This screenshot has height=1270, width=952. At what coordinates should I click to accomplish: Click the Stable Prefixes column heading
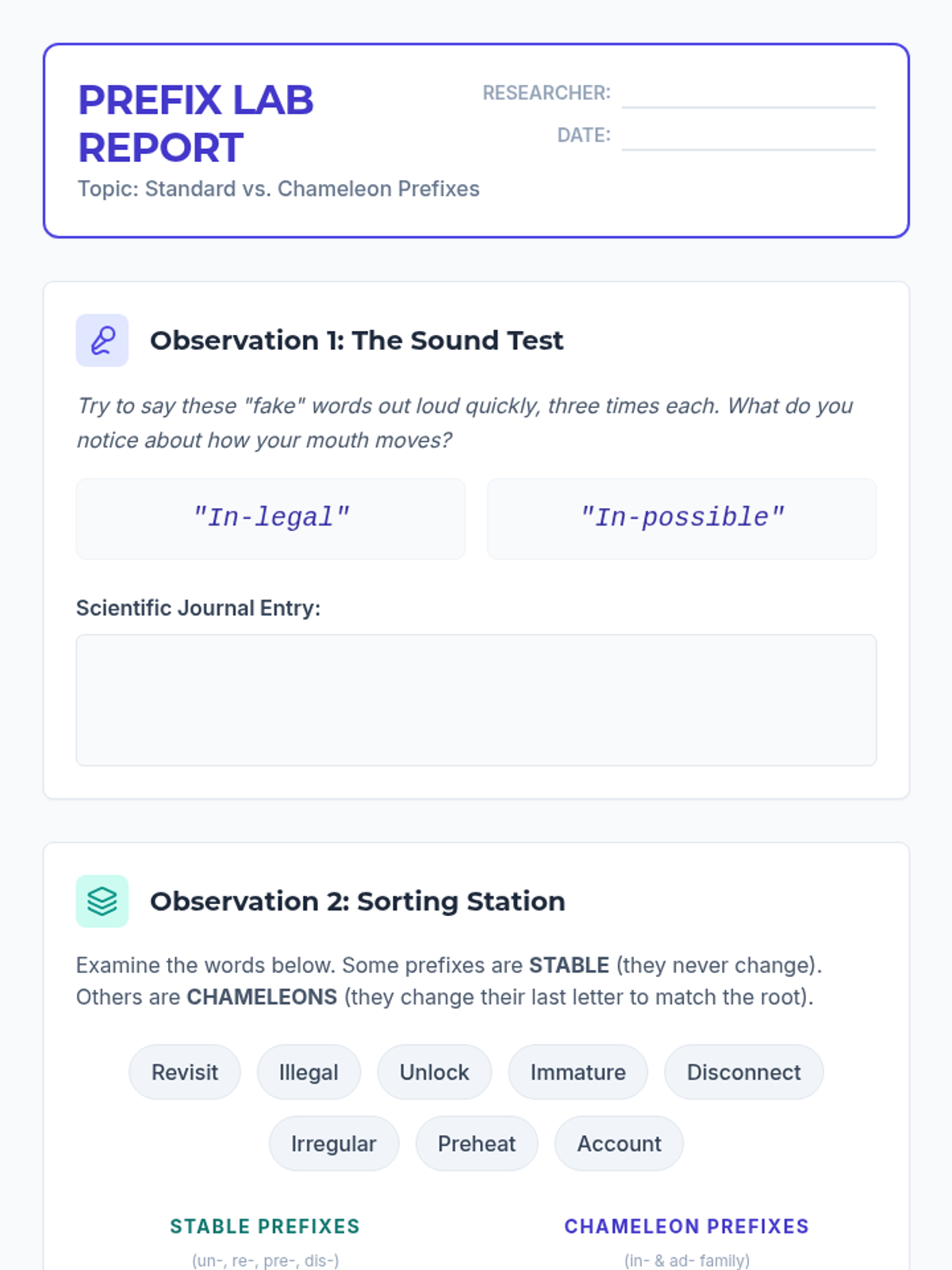pyautogui.click(x=265, y=1226)
